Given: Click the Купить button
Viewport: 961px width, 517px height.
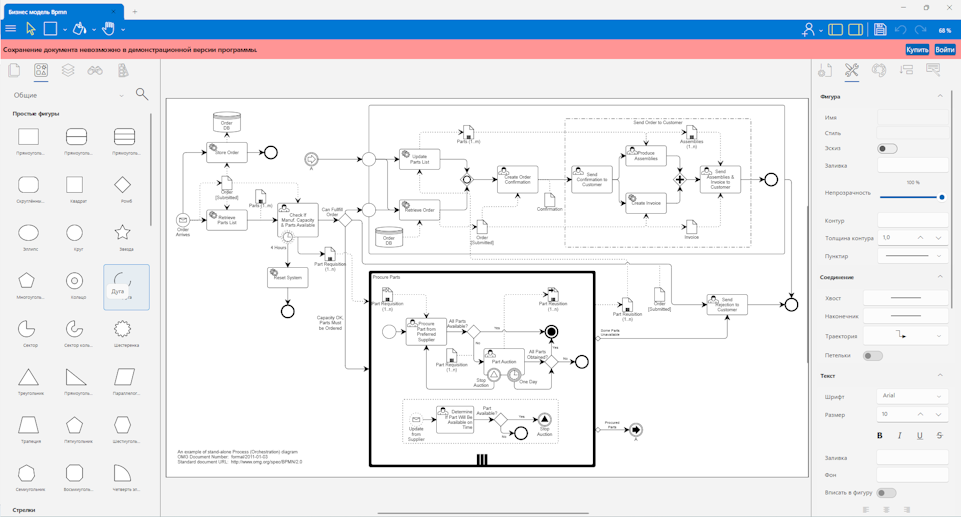Looking at the screenshot, I should tap(917, 50).
